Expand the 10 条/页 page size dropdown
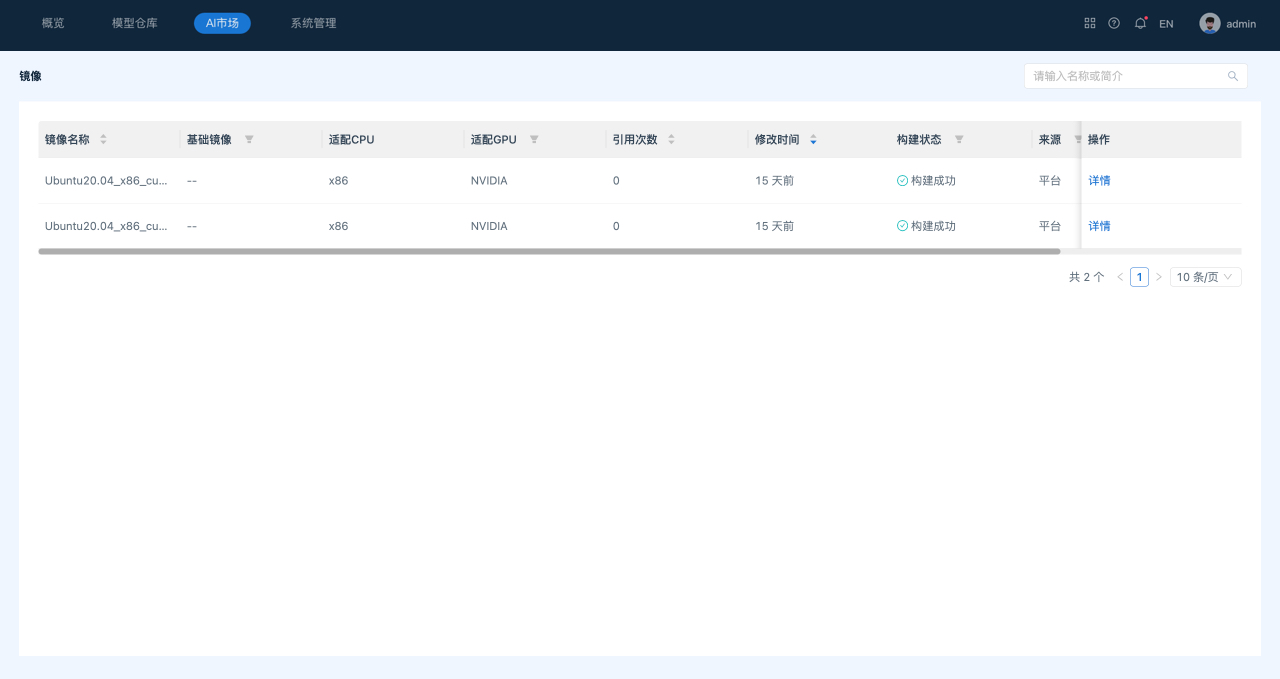 coord(1205,277)
